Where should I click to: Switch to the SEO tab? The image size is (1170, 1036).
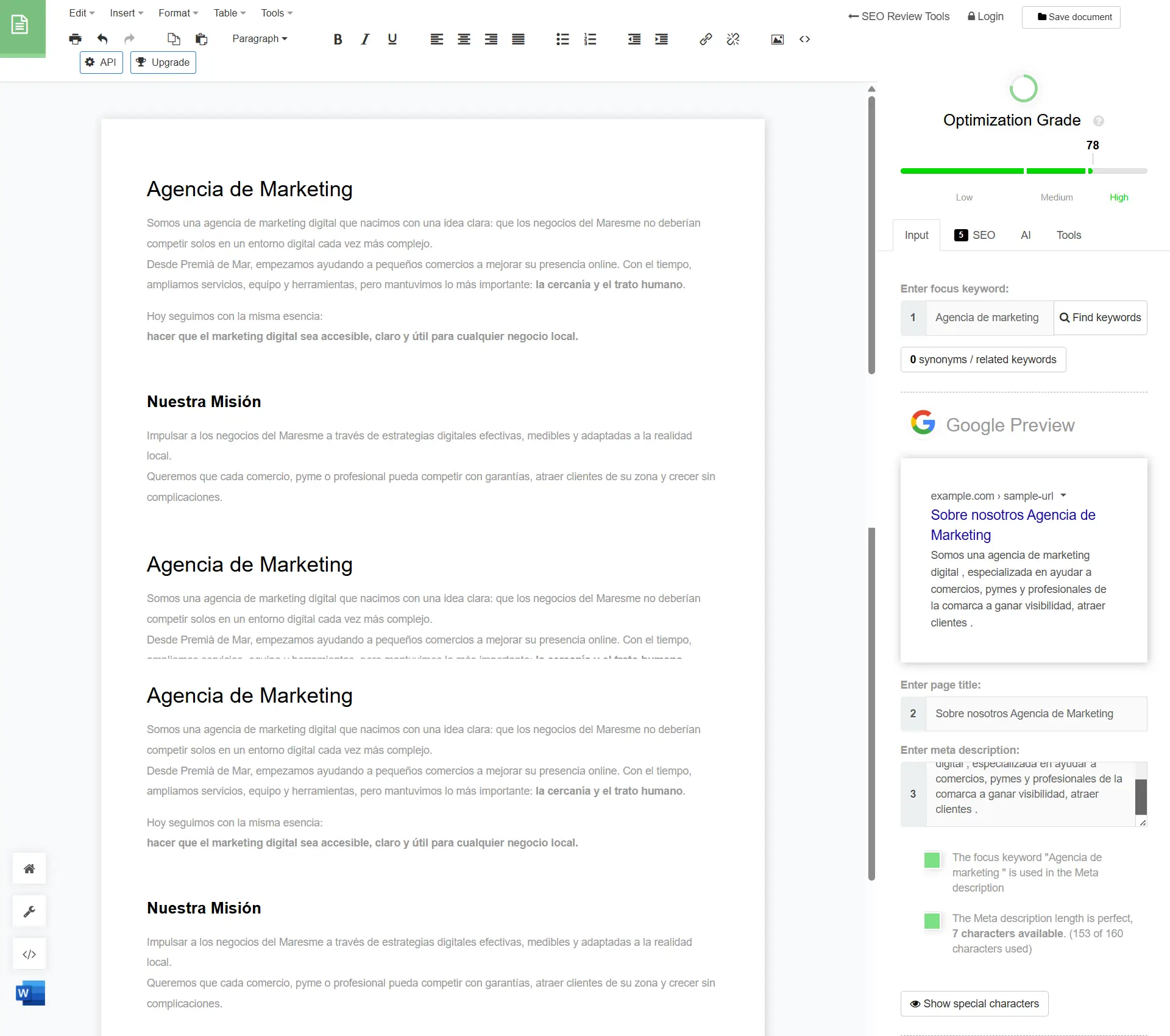pos(975,235)
